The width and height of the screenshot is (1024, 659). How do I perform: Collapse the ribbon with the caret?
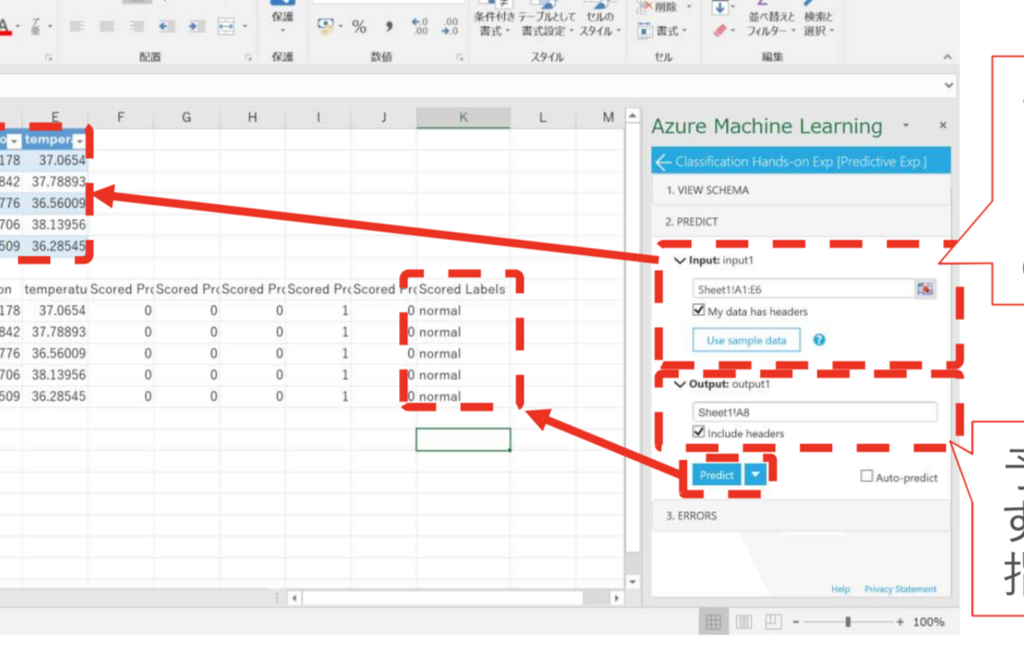(x=948, y=57)
